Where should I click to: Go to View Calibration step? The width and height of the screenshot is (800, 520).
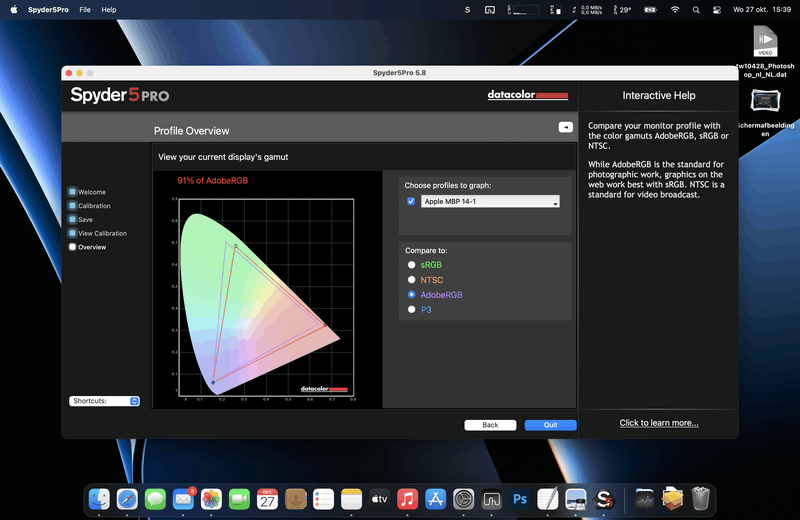[x=98, y=233]
